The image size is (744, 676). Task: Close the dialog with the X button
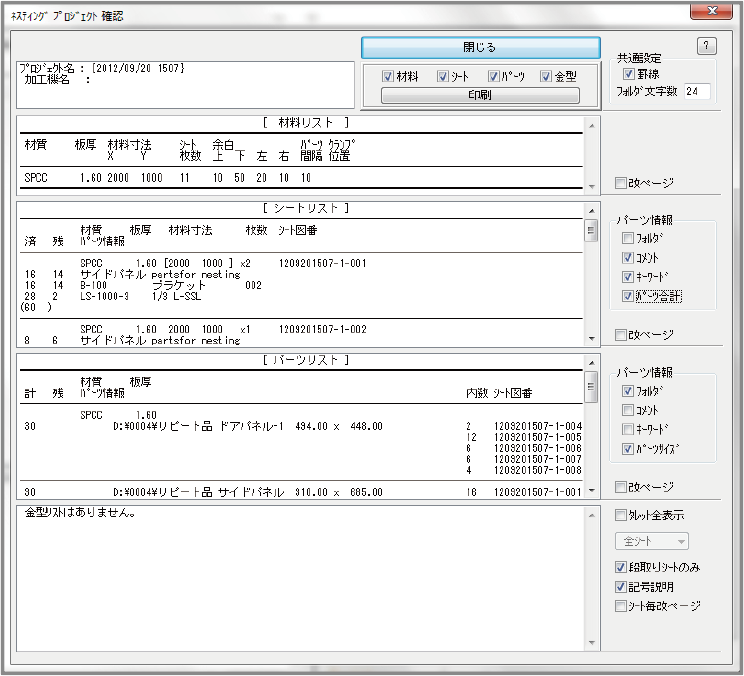[712, 10]
